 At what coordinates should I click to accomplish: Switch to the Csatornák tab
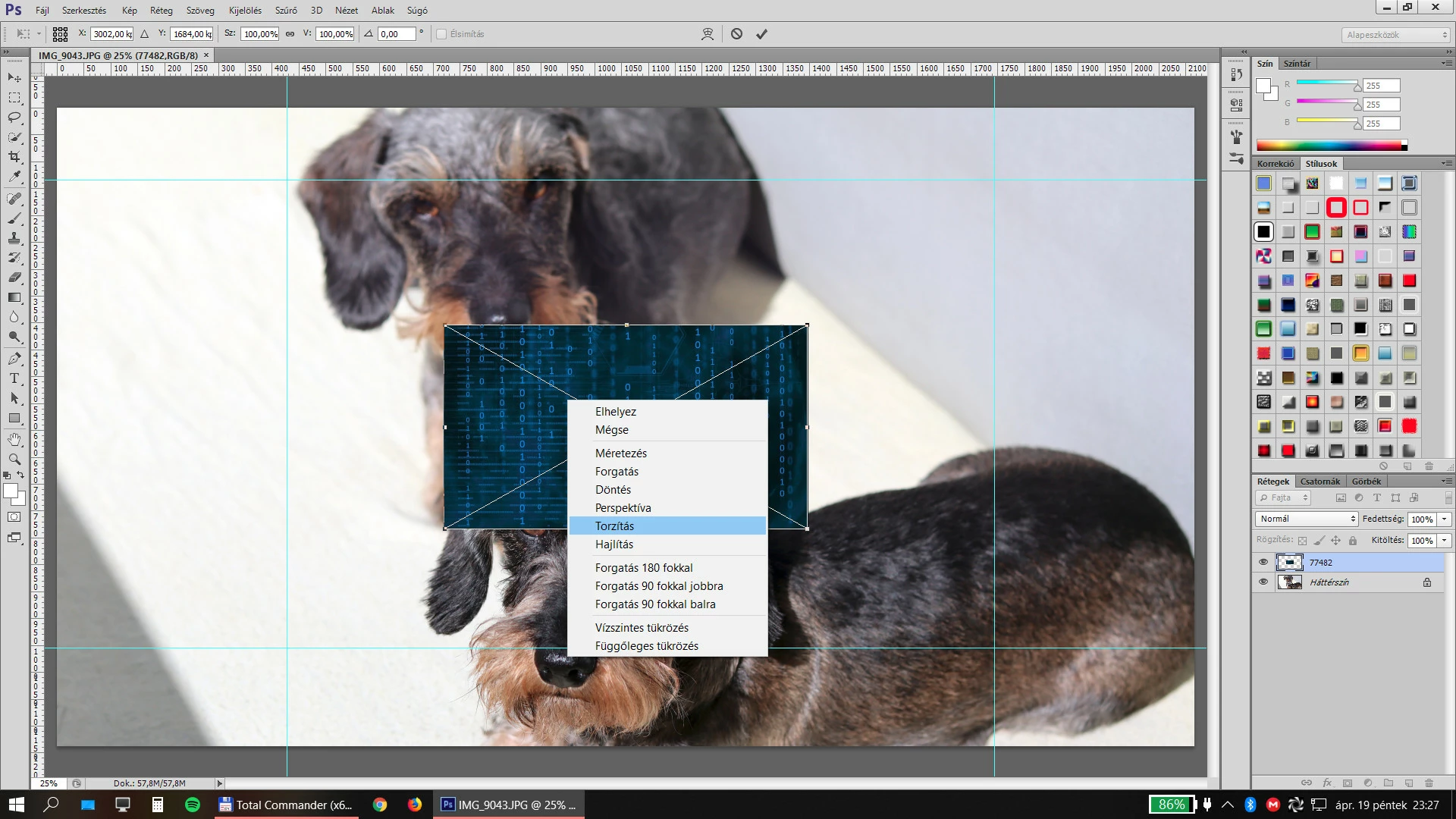(1319, 482)
